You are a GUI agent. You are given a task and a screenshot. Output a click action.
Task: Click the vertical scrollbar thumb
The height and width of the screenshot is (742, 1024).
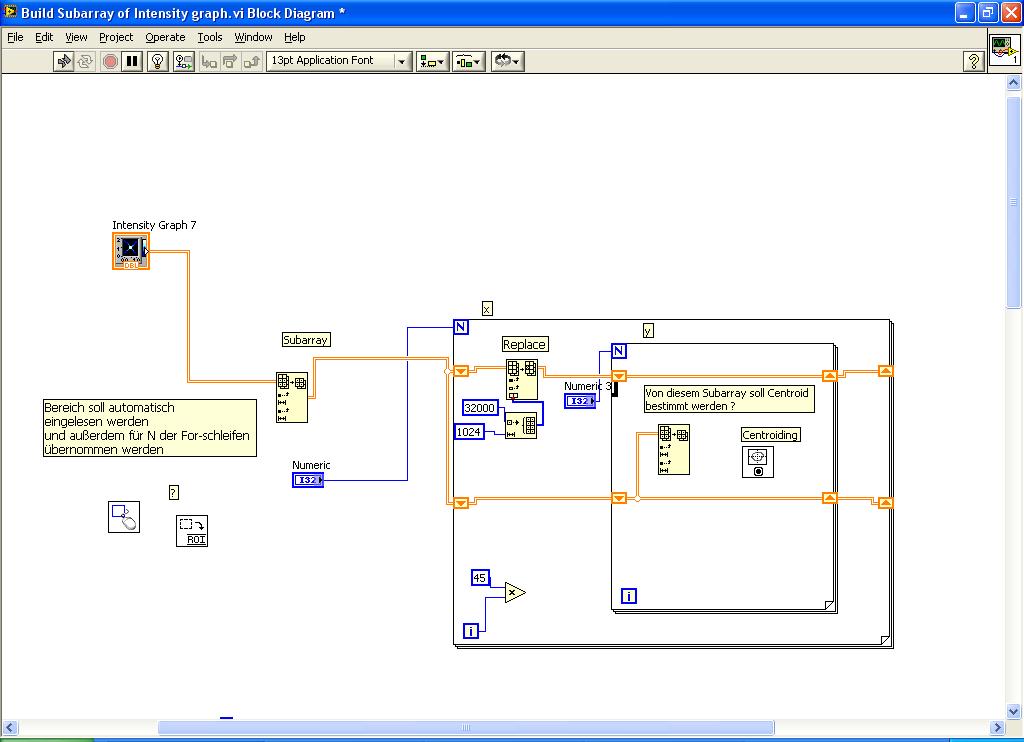[x=1013, y=200]
